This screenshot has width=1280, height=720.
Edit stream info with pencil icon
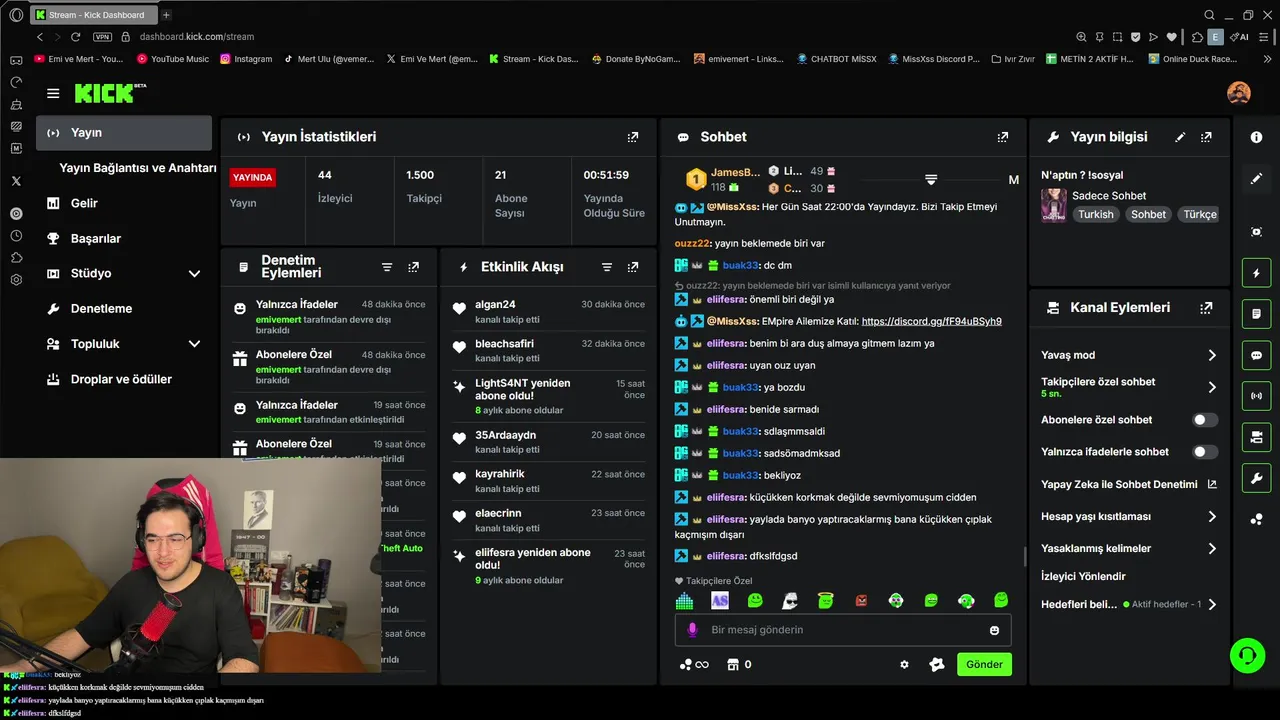[x=1180, y=137]
